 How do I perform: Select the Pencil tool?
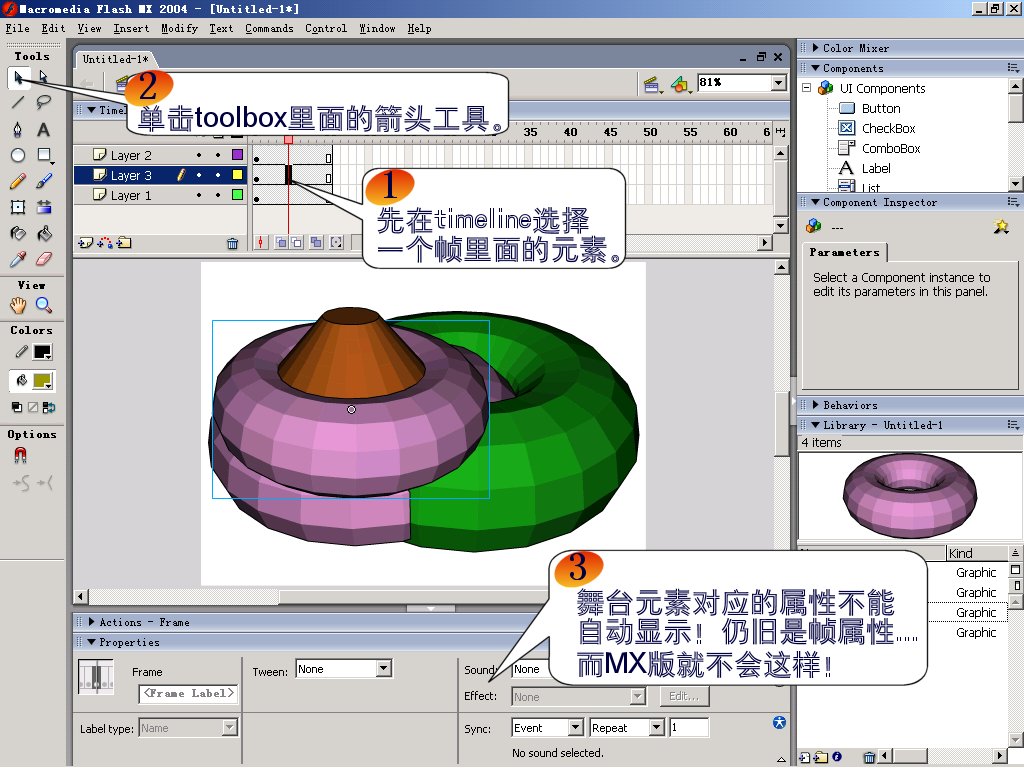(18, 182)
